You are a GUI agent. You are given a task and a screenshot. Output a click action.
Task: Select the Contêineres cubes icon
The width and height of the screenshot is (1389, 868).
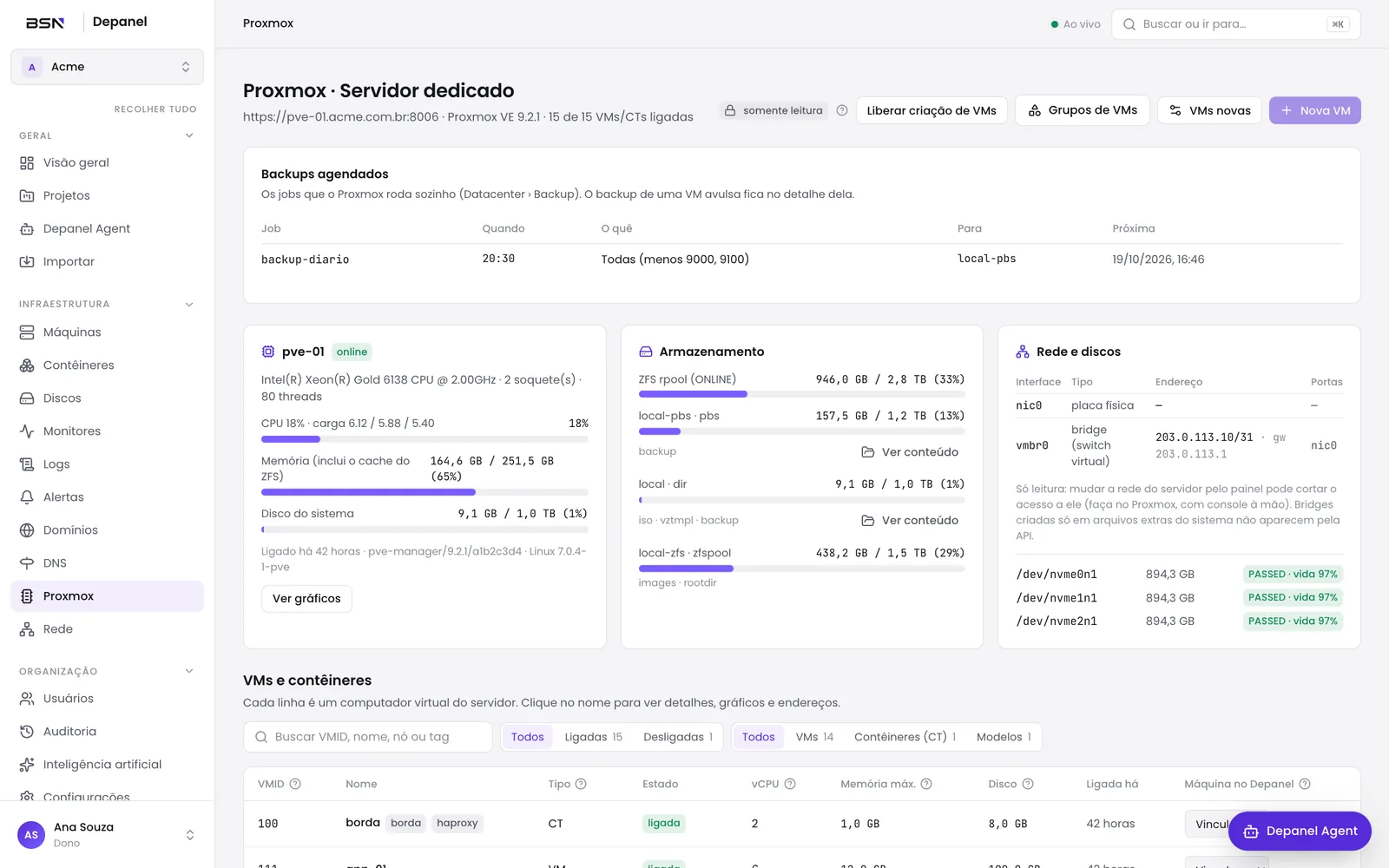click(x=27, y=365)
